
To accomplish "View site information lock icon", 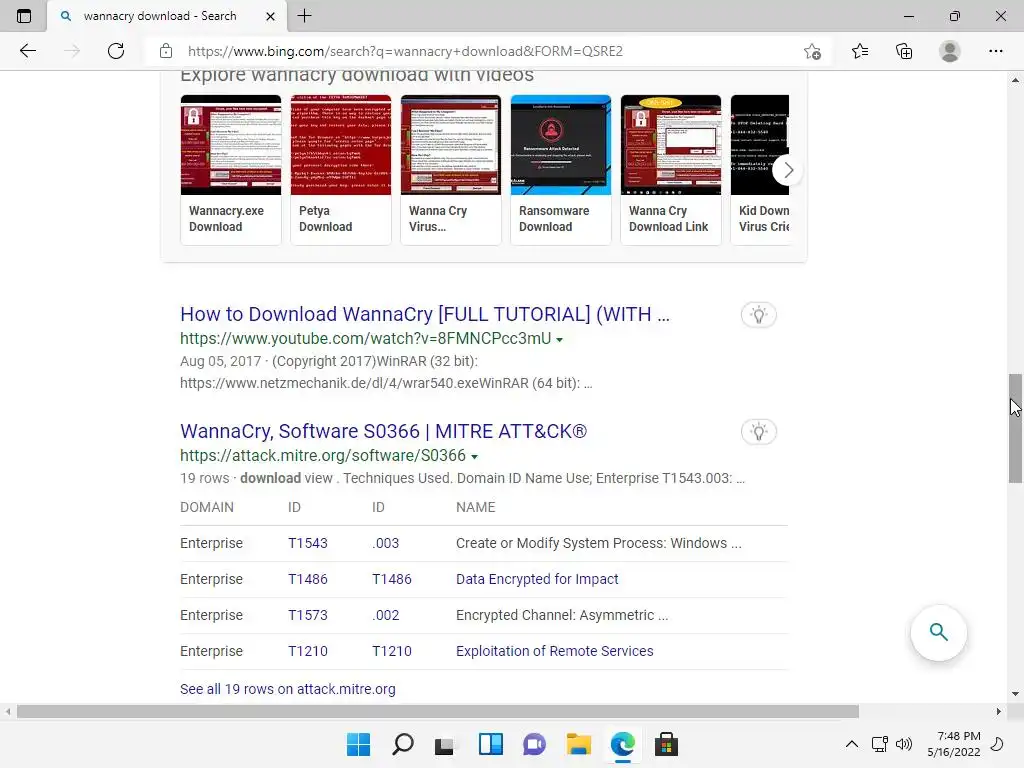I will pos(166,51).
